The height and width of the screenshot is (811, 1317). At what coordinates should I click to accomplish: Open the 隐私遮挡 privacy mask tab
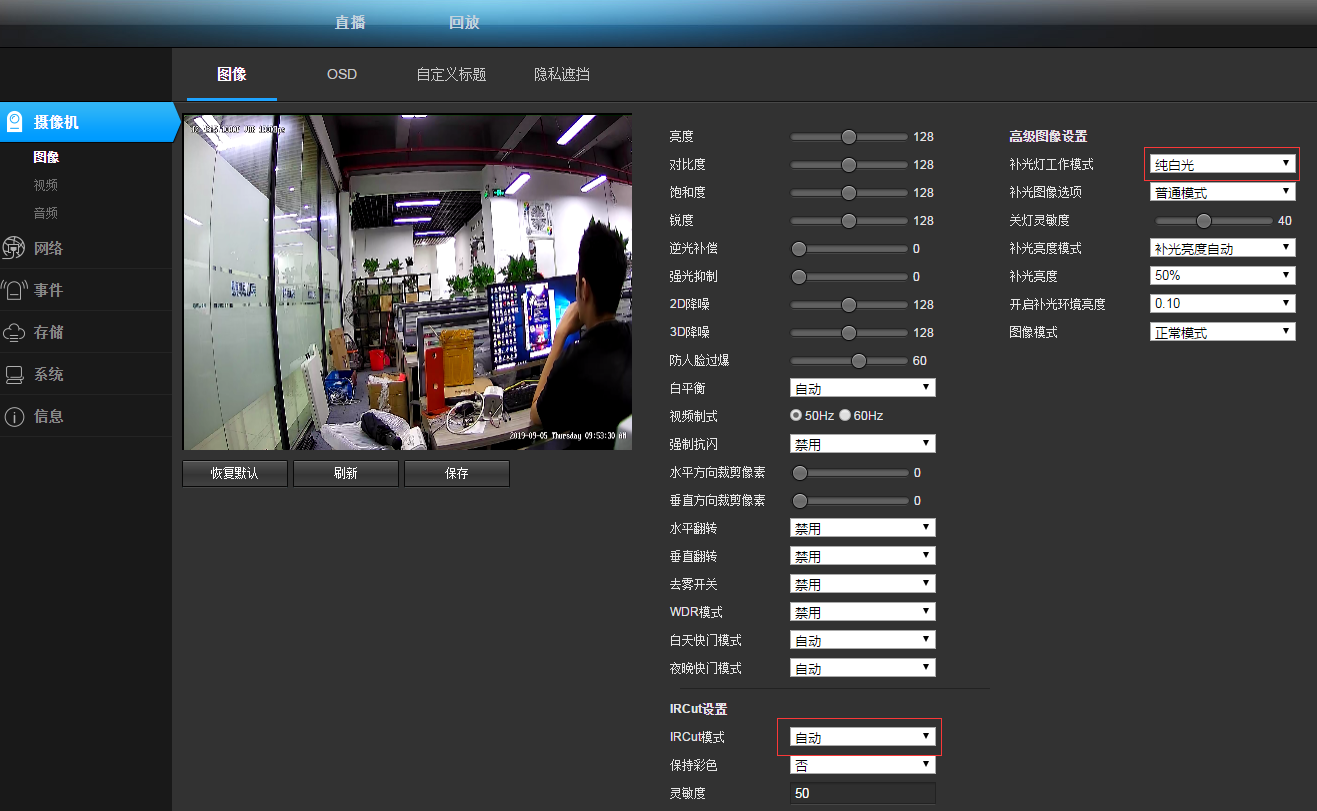click(561, 75)
